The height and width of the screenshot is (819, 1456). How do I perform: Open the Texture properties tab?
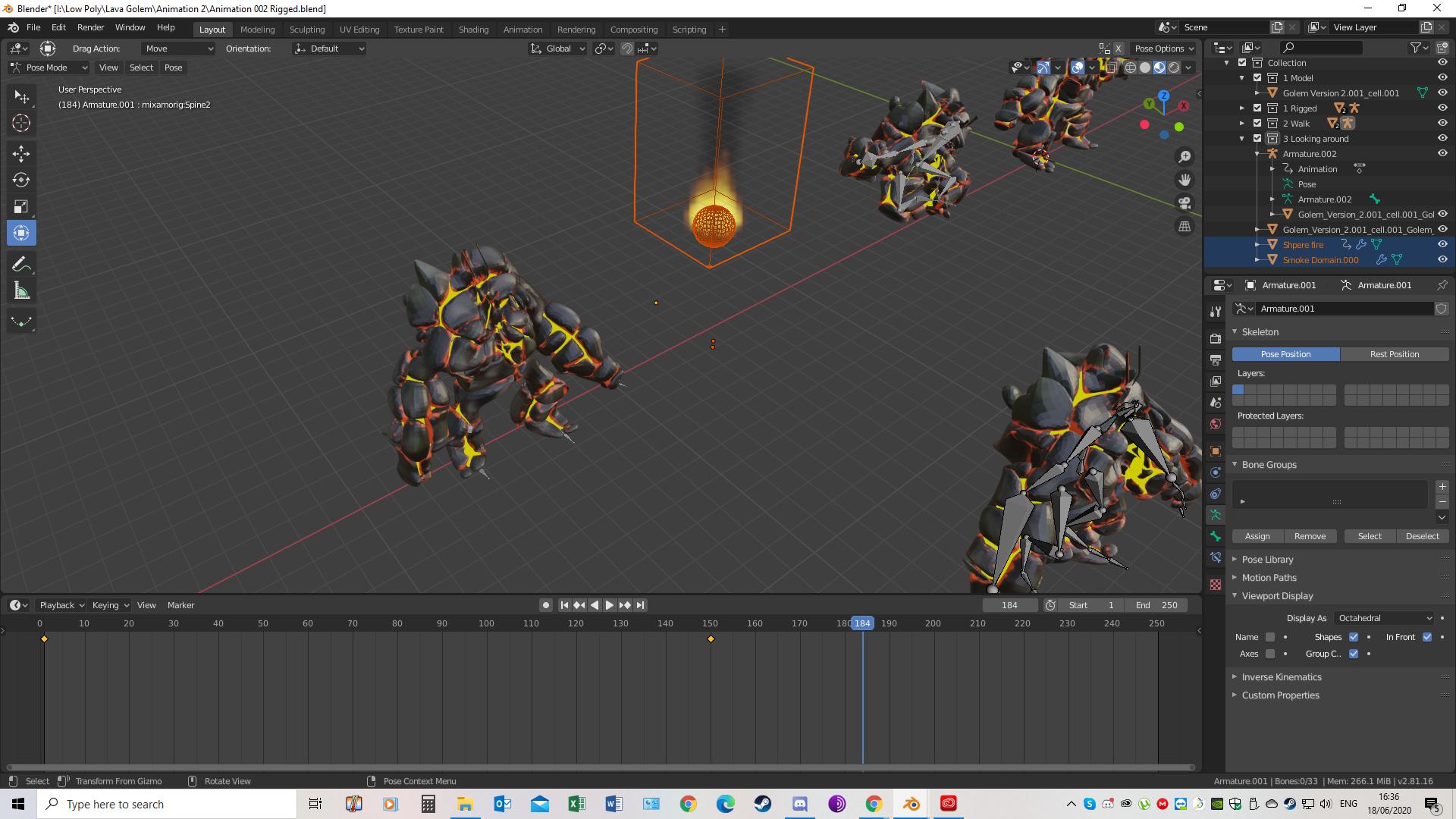coord(1216,585)
